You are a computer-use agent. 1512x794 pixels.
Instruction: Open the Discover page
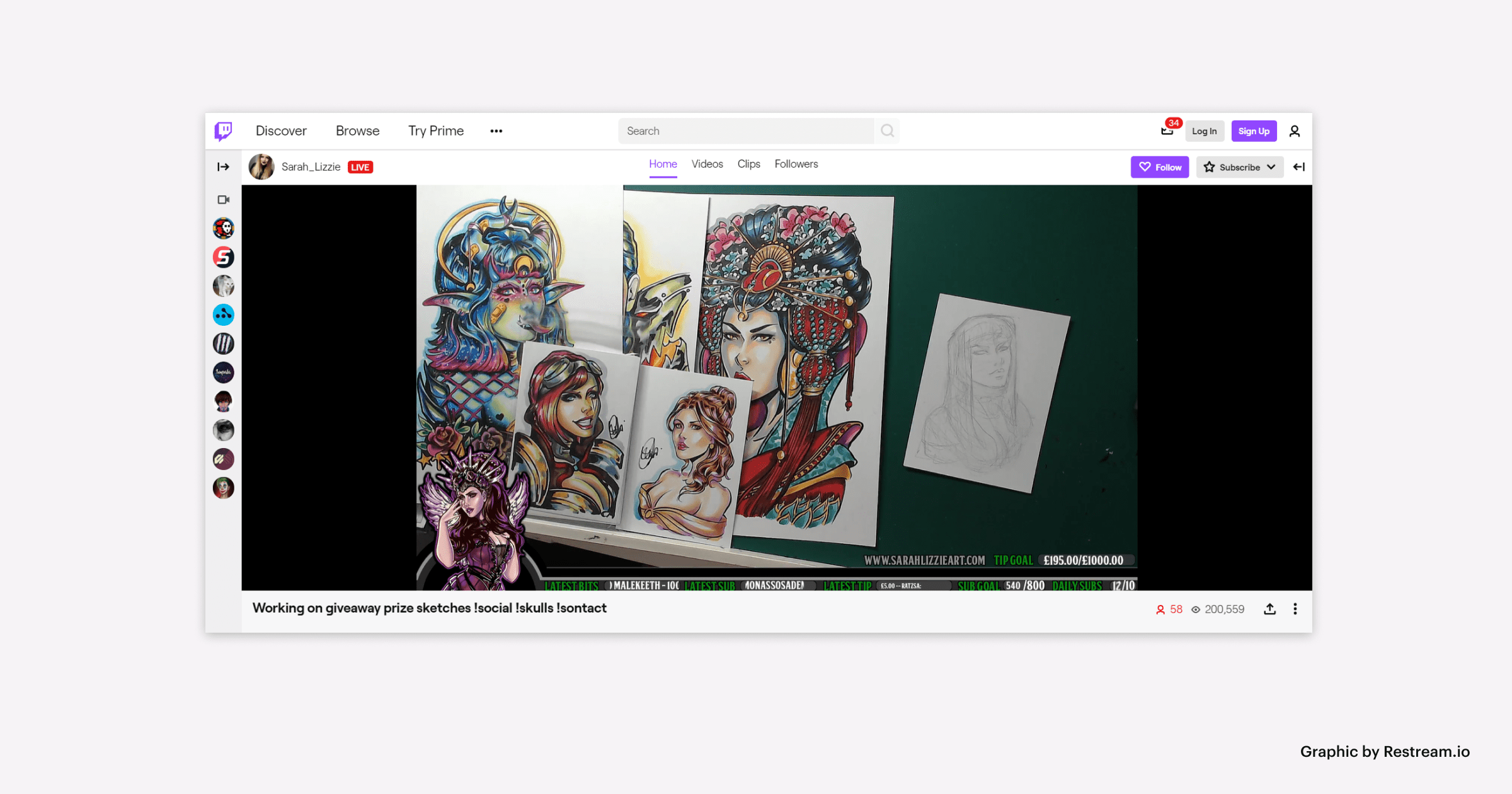point(281,131)
